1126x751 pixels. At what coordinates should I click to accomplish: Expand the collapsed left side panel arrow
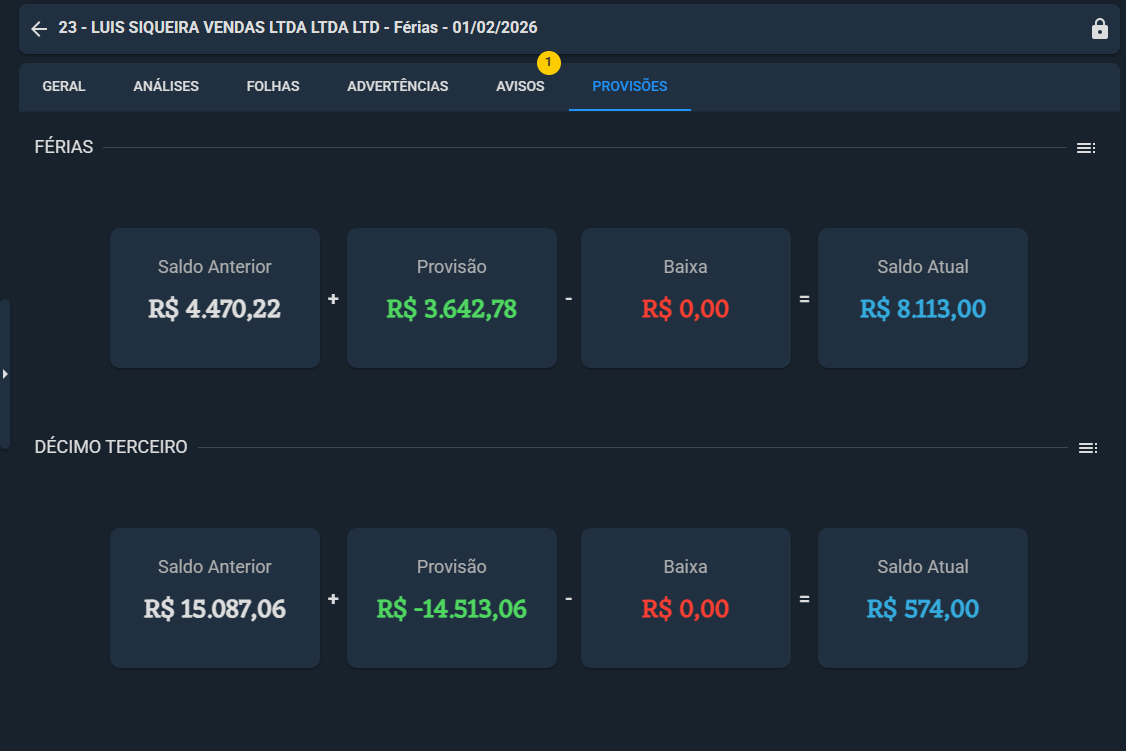click(x=5, y=373)
